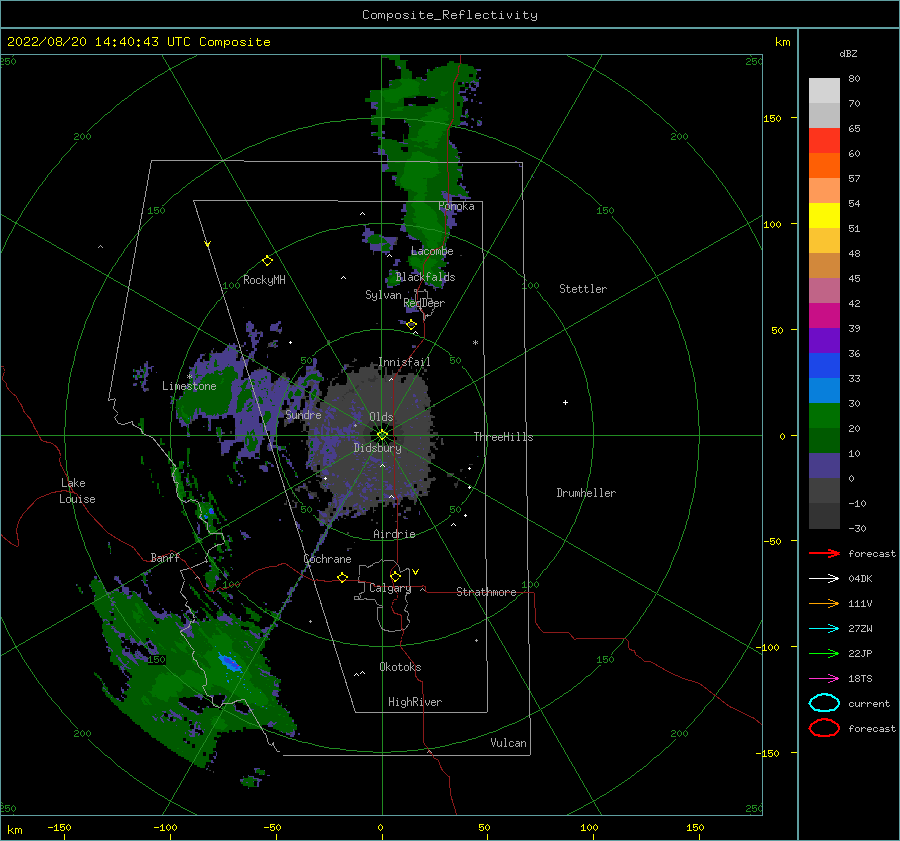900x841 pixels.
Task: Click the bright green 30 dBZ swatch
Action: (824, 415)
